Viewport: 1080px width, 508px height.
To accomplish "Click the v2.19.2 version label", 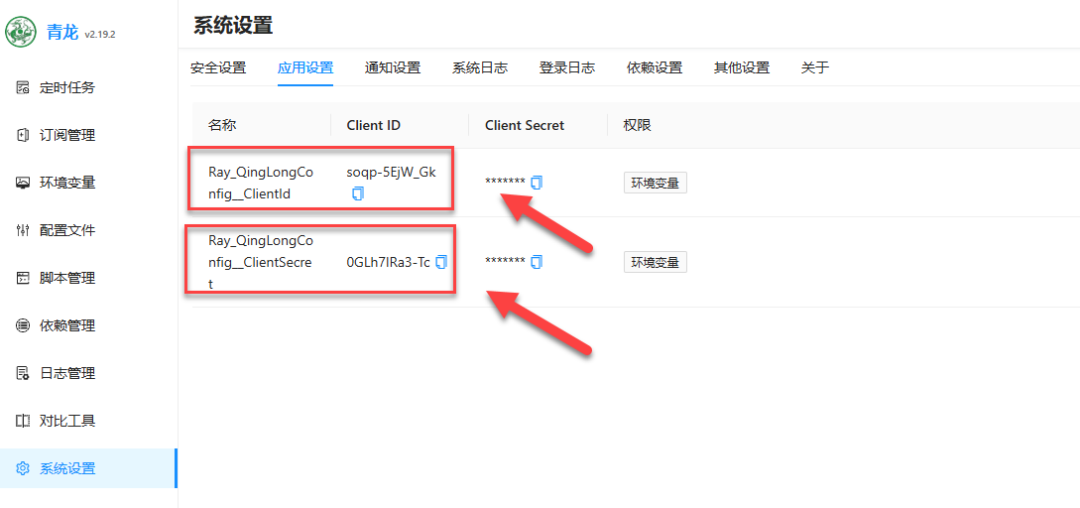I will (100, 34).
